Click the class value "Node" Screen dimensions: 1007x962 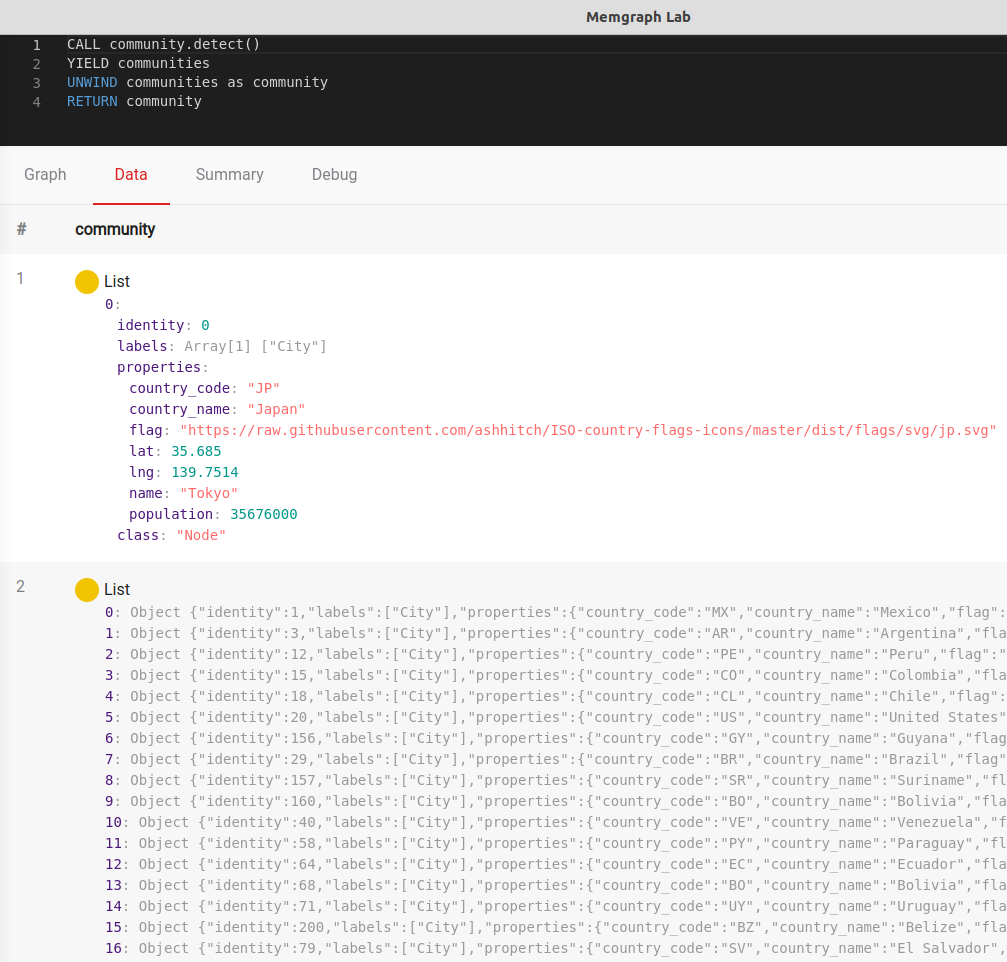201,536
